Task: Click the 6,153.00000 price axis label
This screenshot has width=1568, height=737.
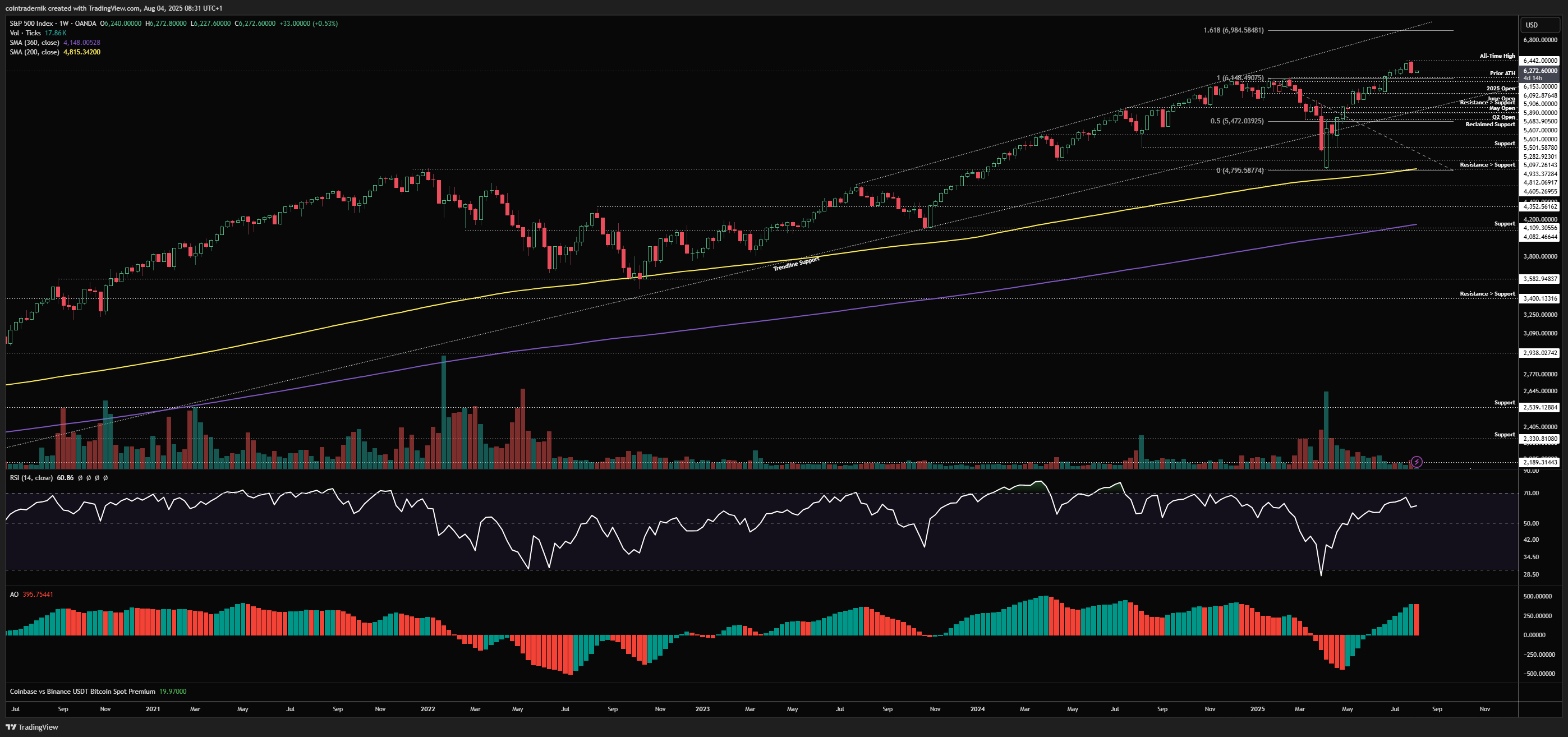Action: (1540, 86)
